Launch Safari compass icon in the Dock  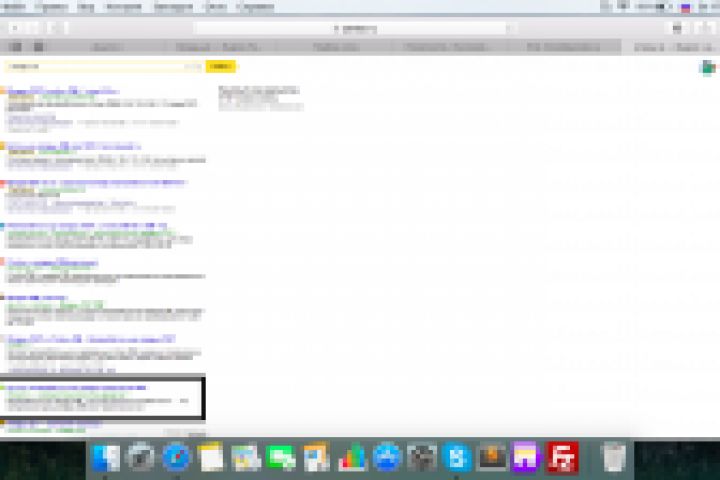176,457
